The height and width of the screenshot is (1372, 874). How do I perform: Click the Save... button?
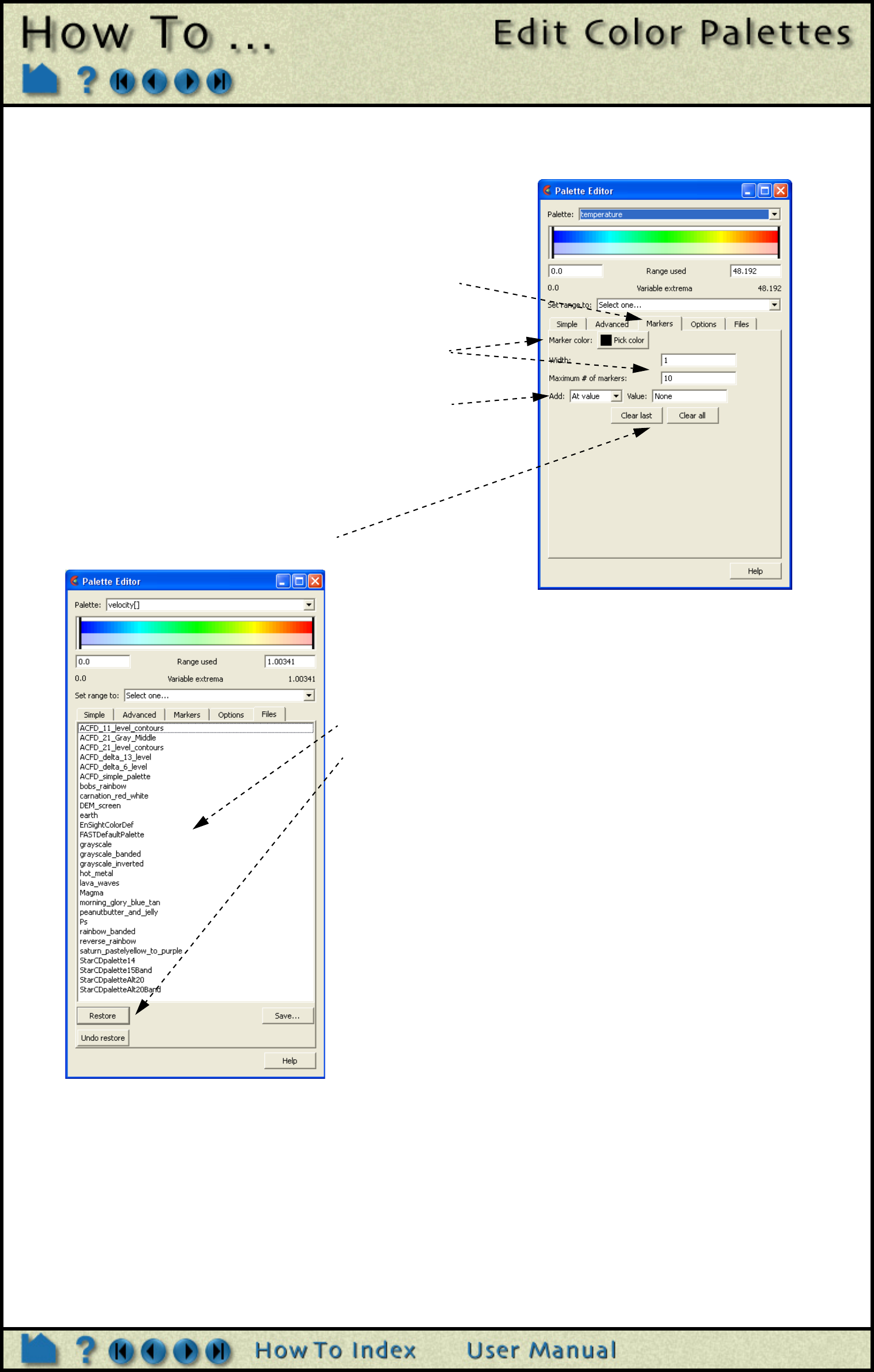[x=287, y=1016]
